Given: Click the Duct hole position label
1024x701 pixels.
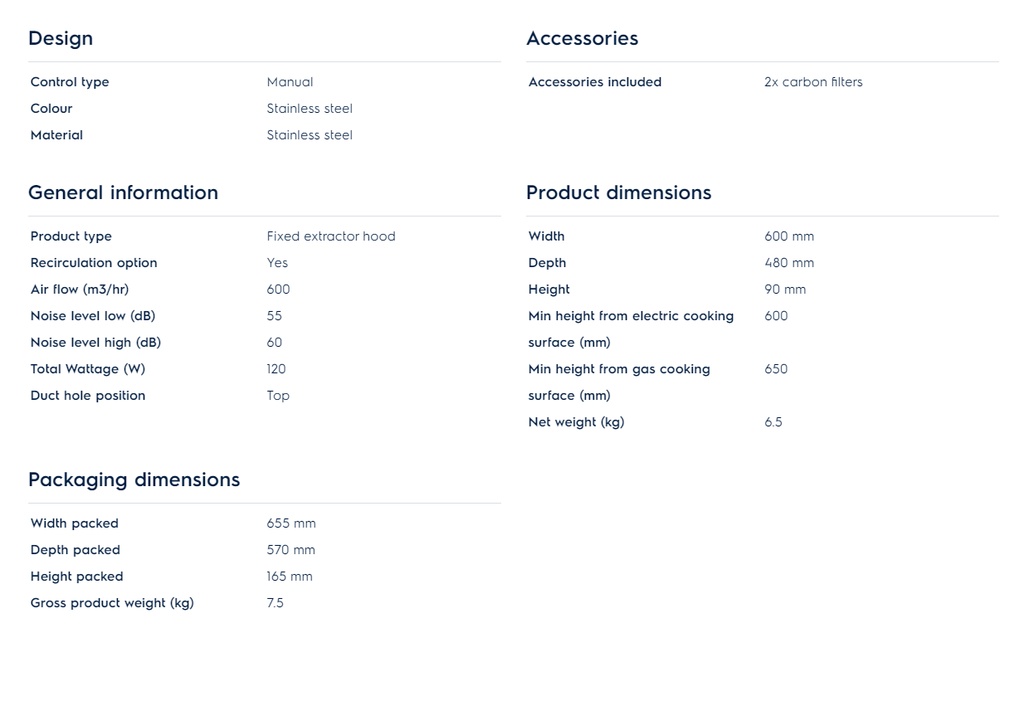Looking at the screenshot, I should (x=88, y=396).
